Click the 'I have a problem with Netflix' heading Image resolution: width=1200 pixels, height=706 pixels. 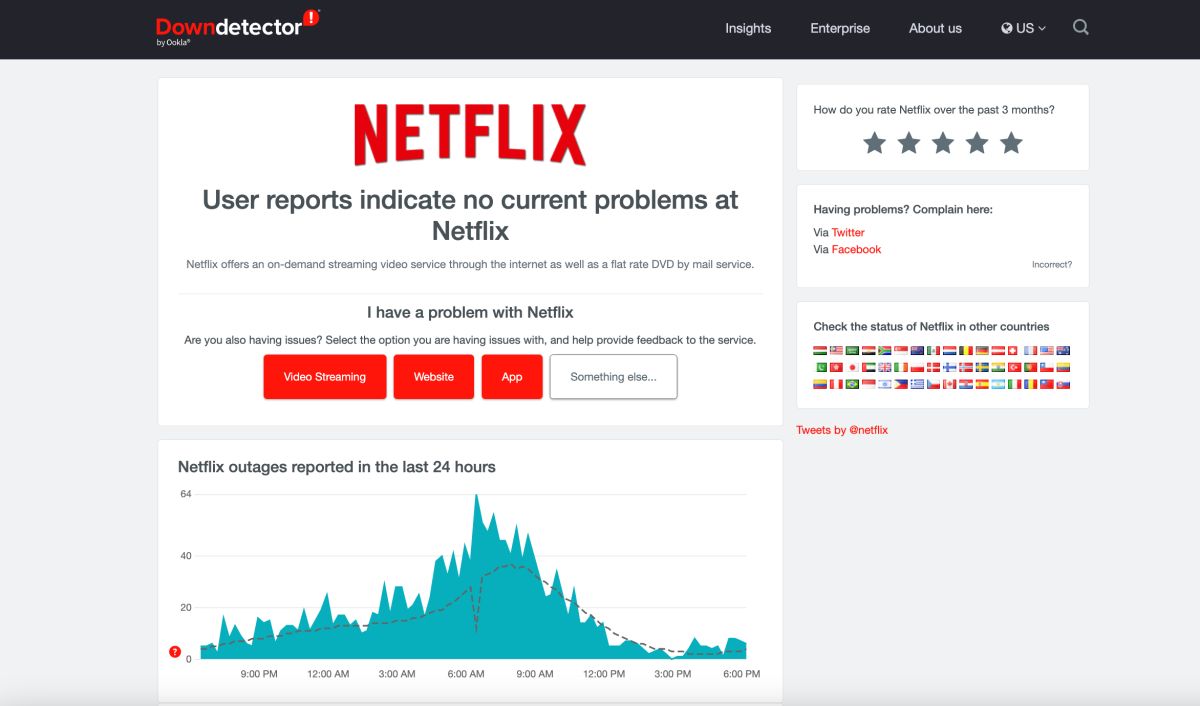pyautogui.click(x=470, y=312)
